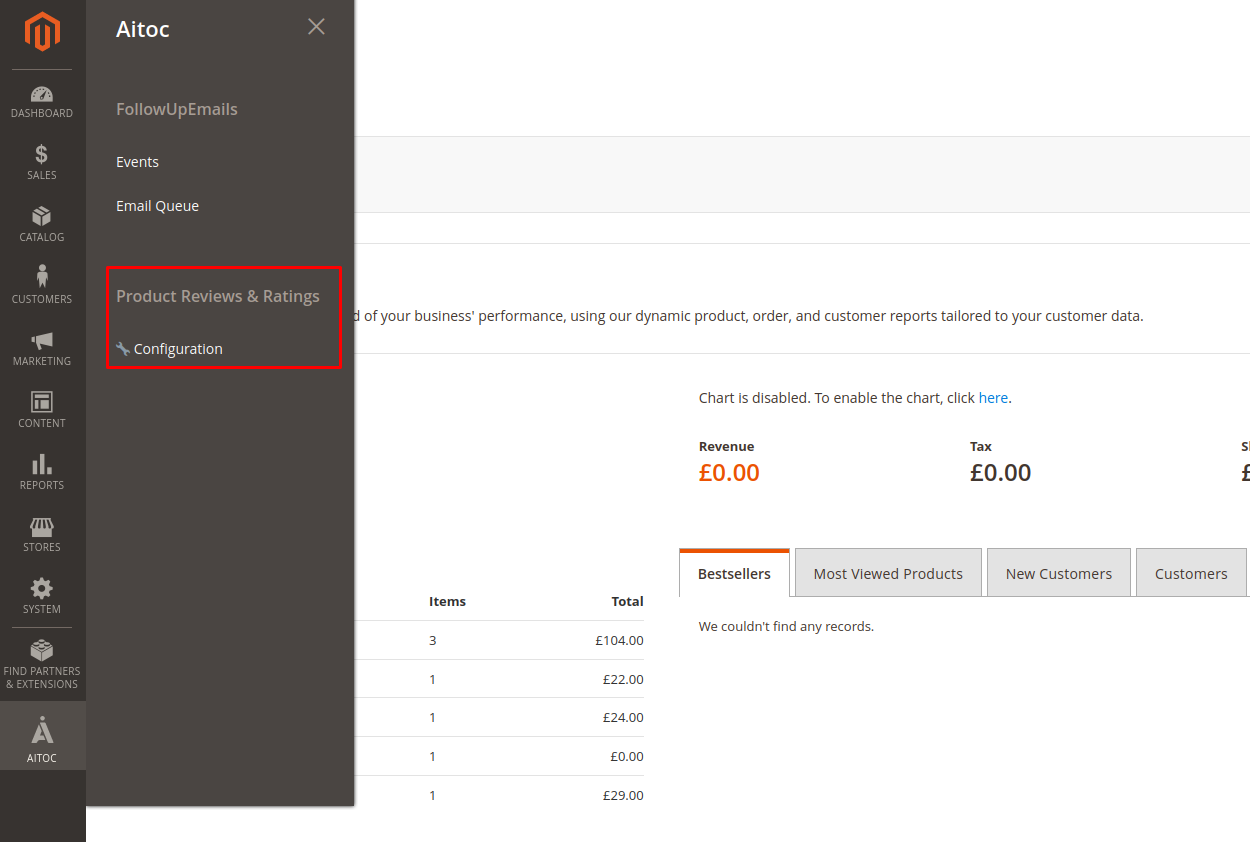Click the £24.00 total cell
The image size is (1250, 842).
(623, 717)
